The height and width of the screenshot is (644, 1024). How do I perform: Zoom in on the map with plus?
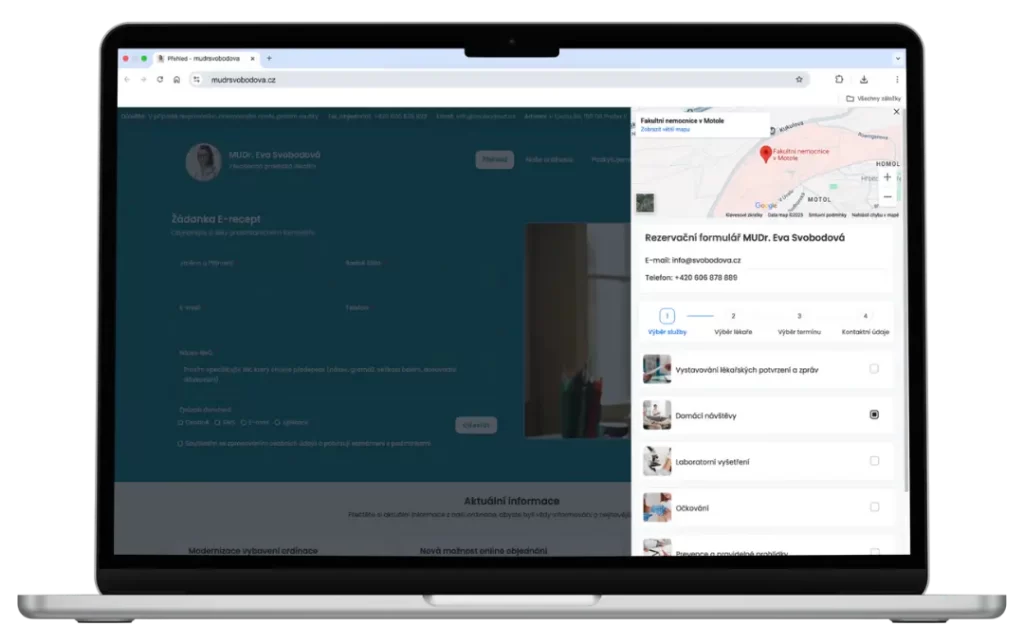(888, 177)
